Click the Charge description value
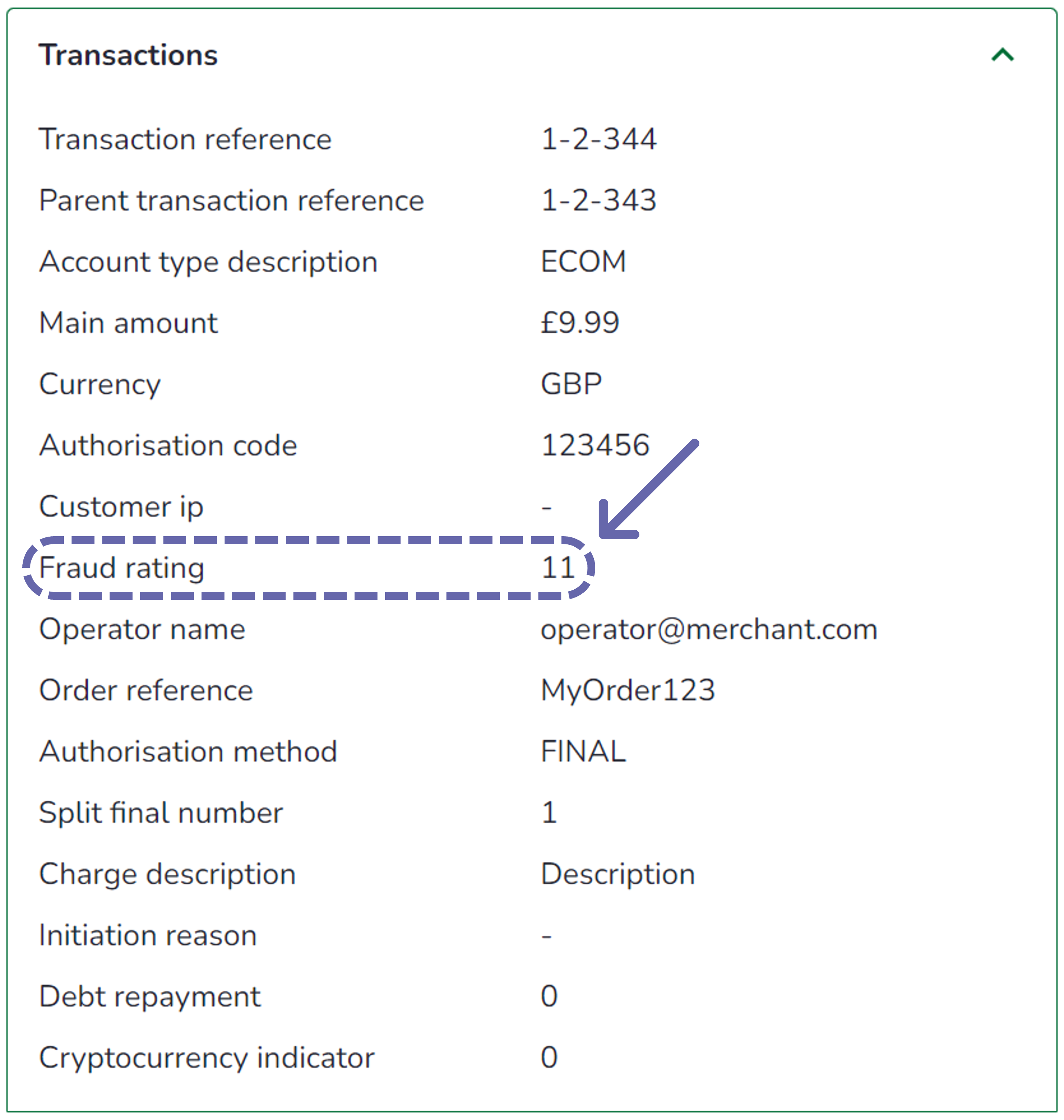Viewport: 1064px width, 1120px height. coord(618,874)
